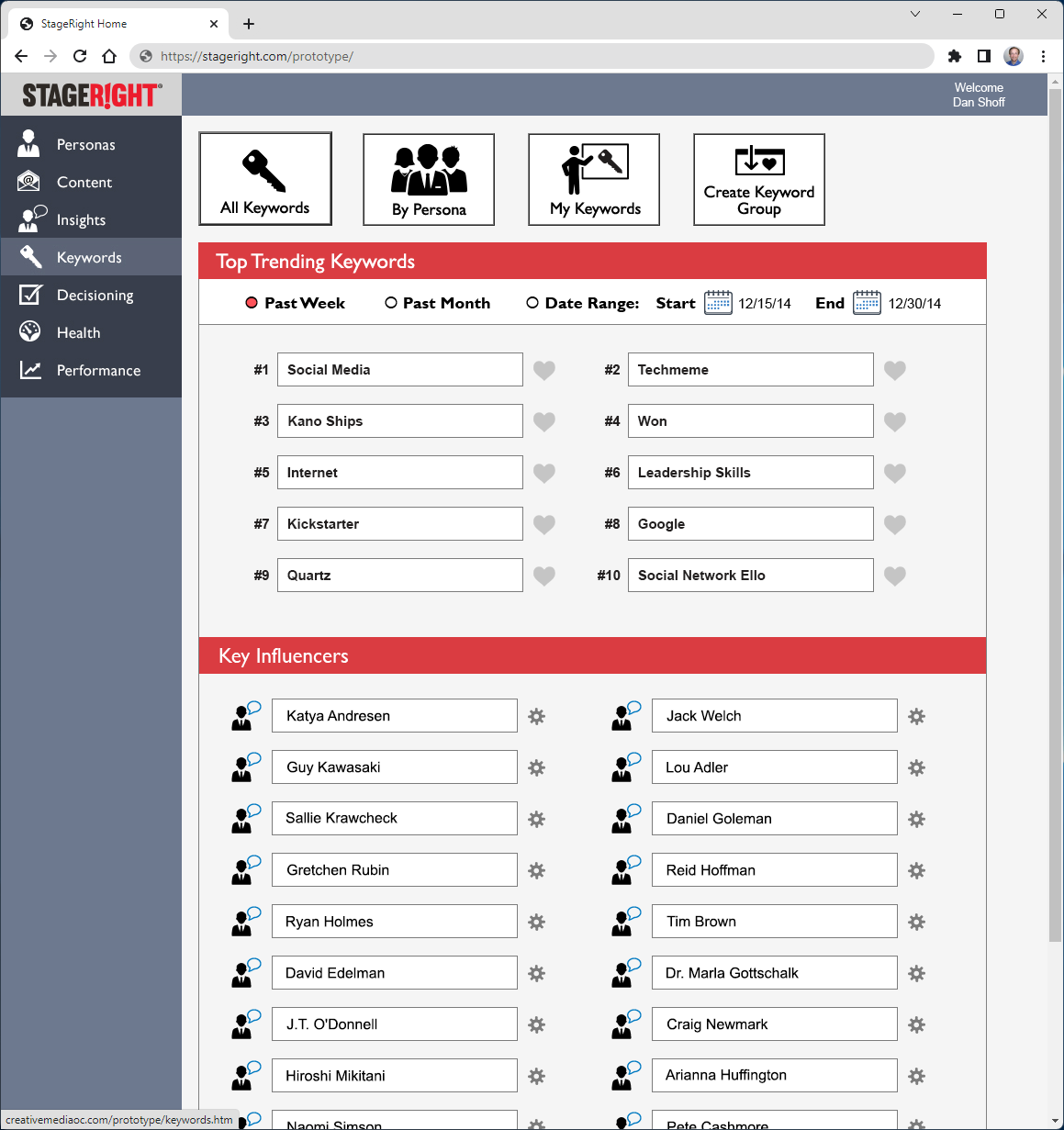
Task: Click influencer icon beside Dr. Marla Gottschalk
Action: [x=626, y=973]
